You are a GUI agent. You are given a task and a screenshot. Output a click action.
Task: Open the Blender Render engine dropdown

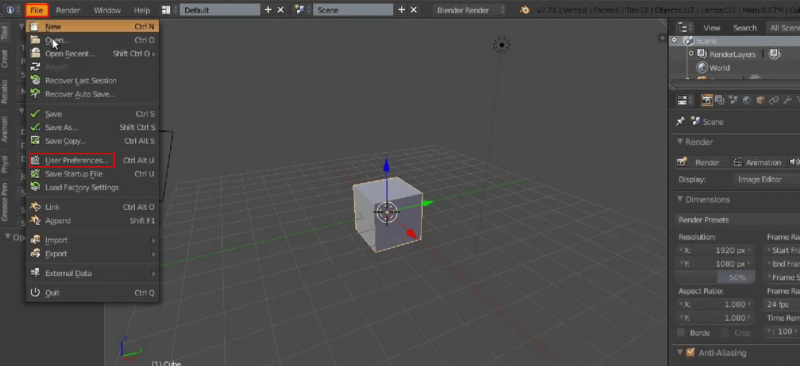point(470,10)
